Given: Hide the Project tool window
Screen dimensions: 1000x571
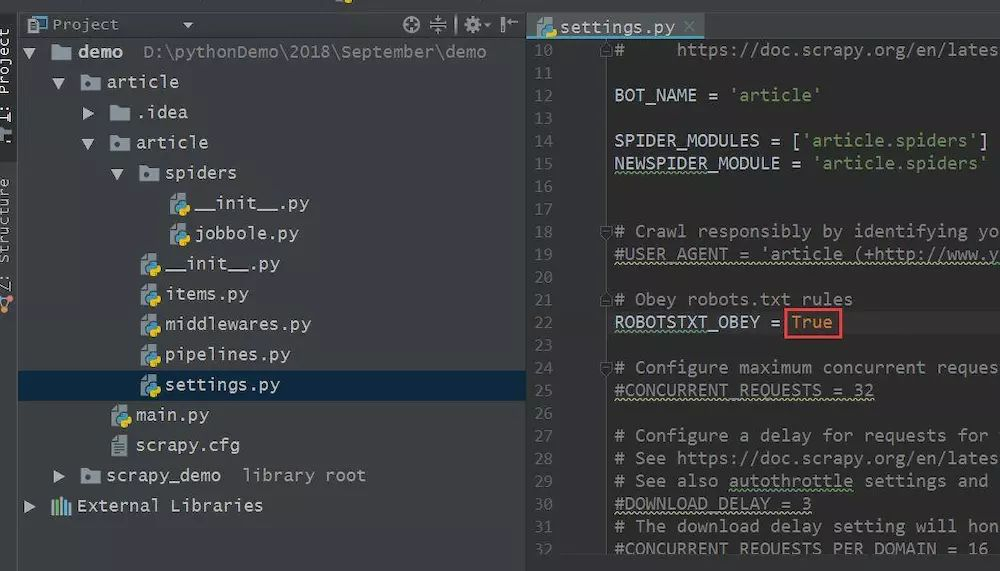Looking at the screenshot, I should 508,25.
